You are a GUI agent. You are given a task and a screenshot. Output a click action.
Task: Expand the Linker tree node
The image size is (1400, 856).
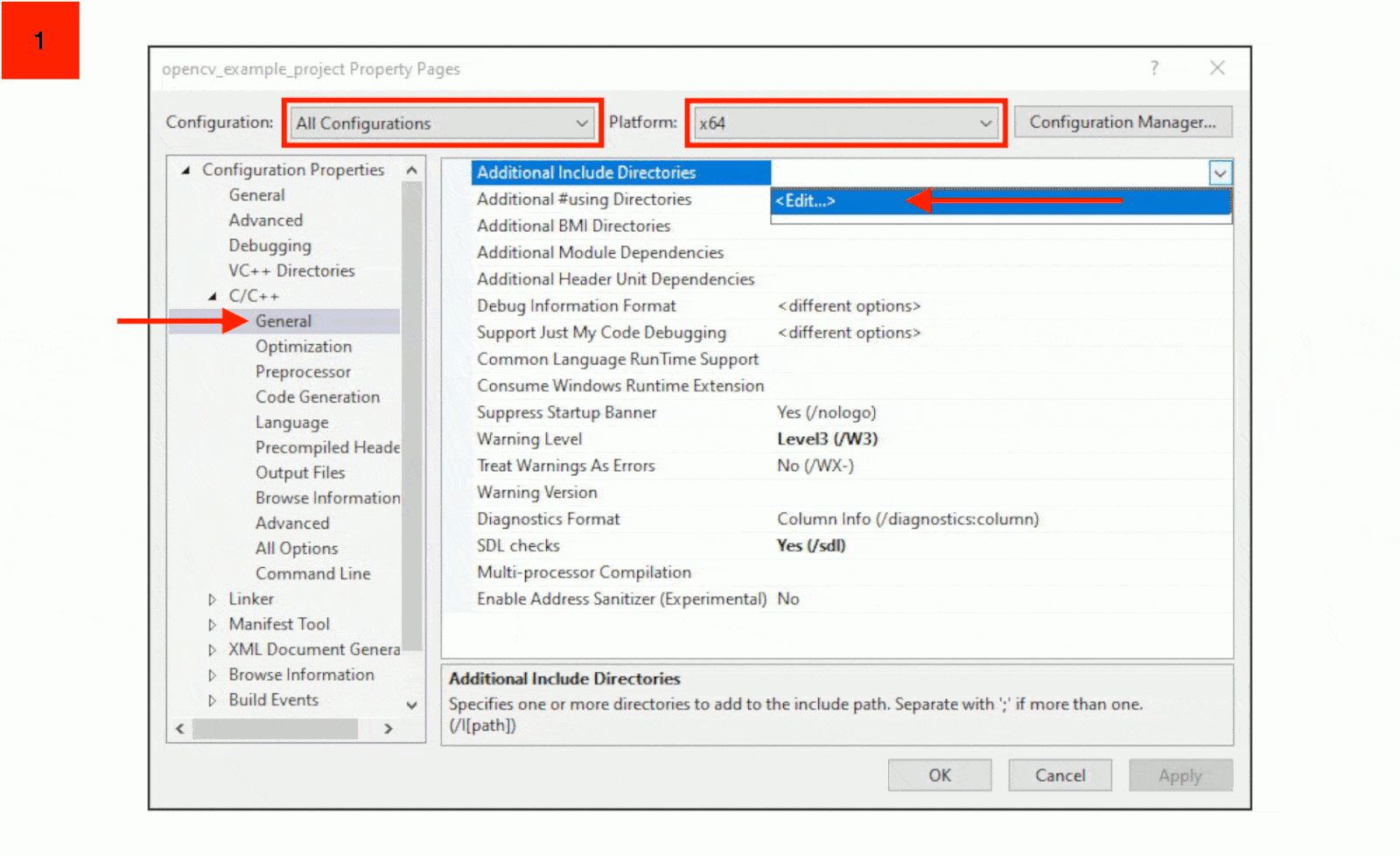pos(212,600)
